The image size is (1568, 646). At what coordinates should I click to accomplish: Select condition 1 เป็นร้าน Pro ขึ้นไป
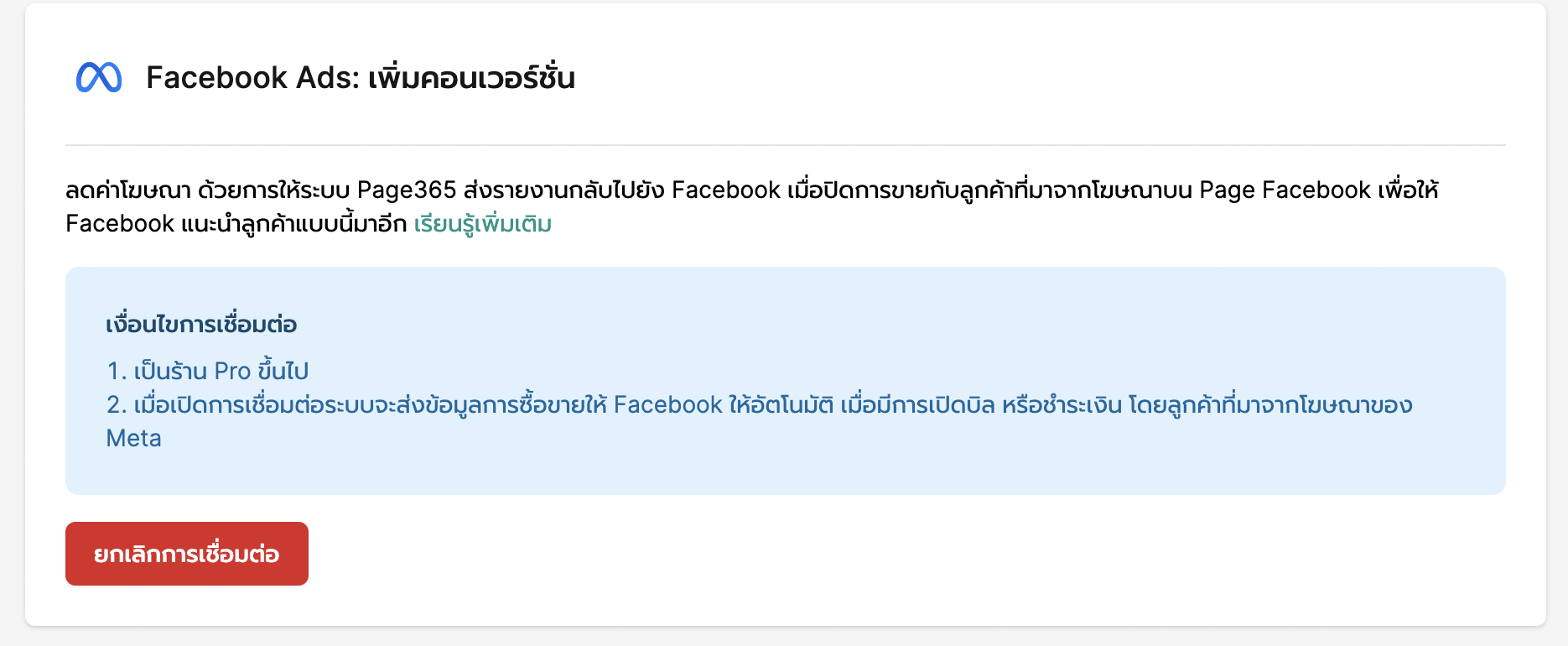pos(208,371)
